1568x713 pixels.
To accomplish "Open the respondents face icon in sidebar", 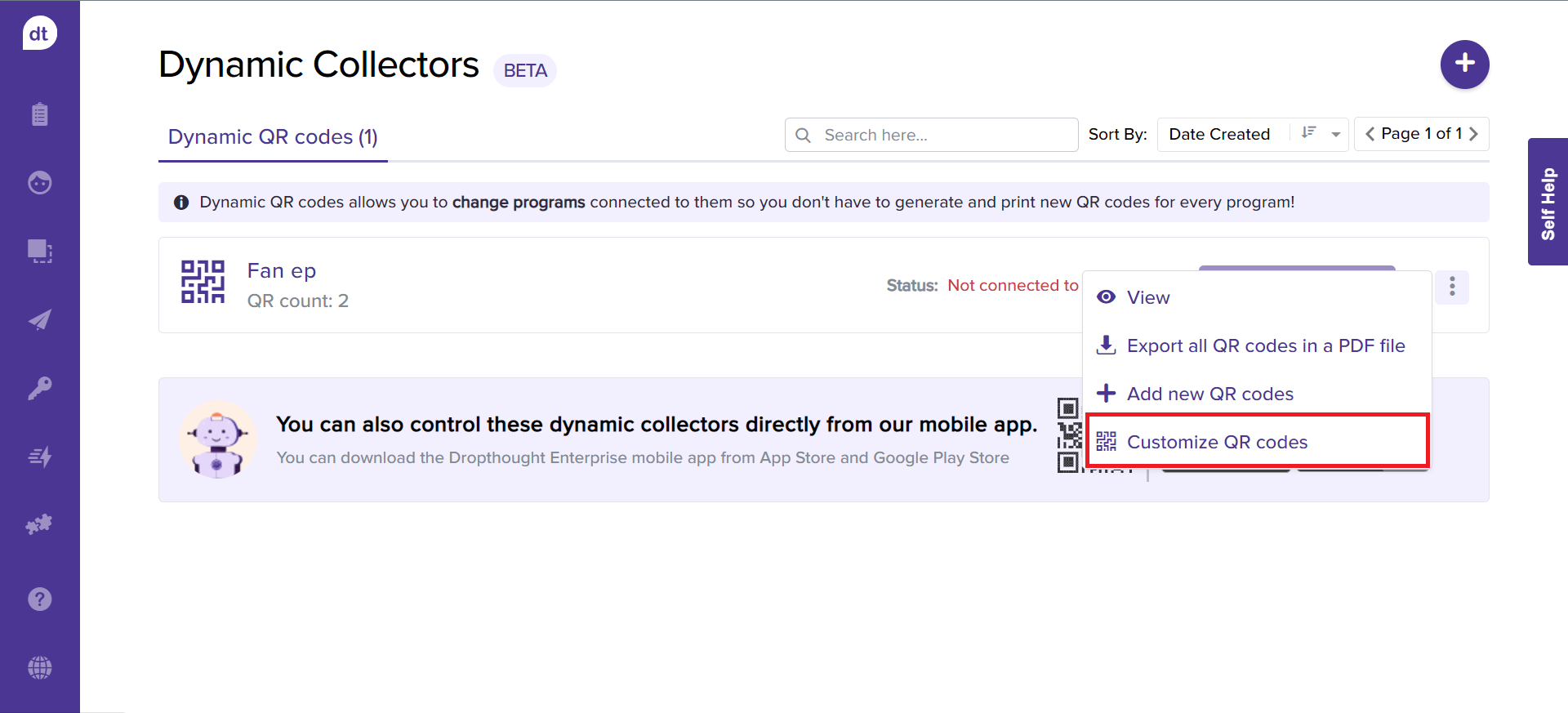I will click(39, 182).
